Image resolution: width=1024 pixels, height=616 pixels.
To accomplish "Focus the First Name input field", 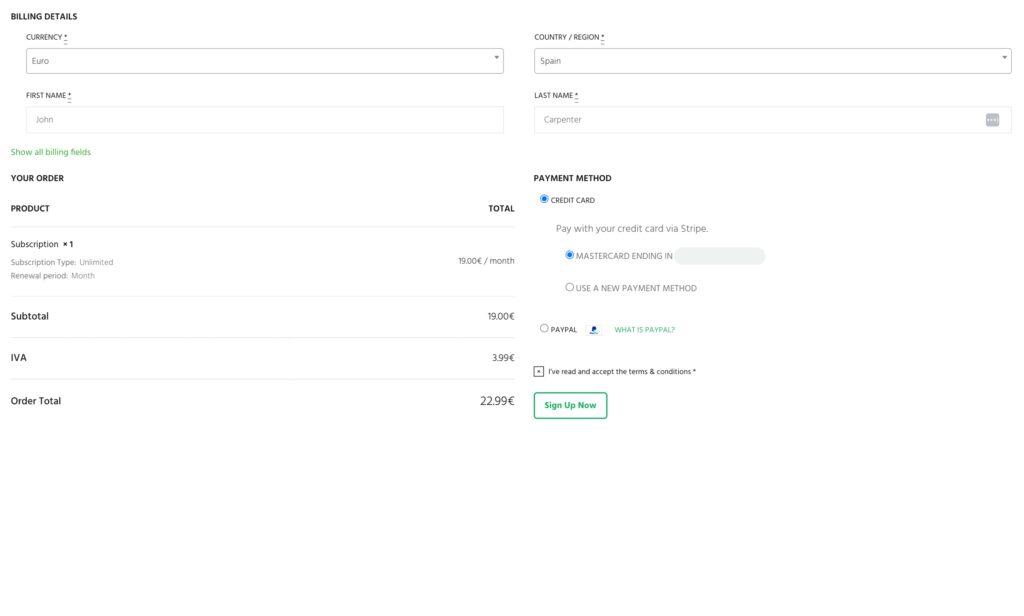I will pos(264,120).
